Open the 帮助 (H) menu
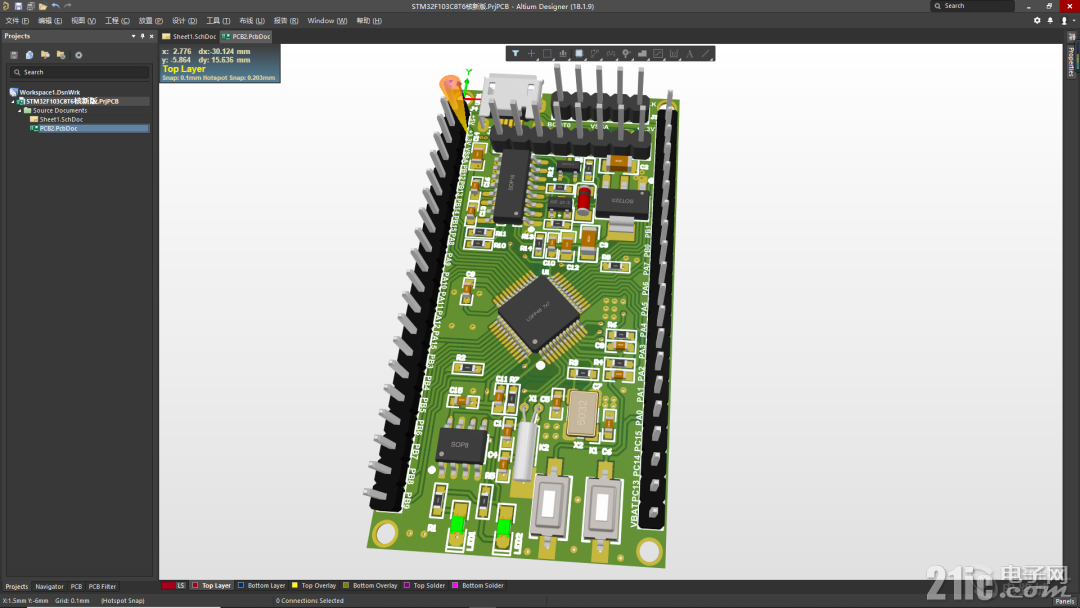 (369, 21)
